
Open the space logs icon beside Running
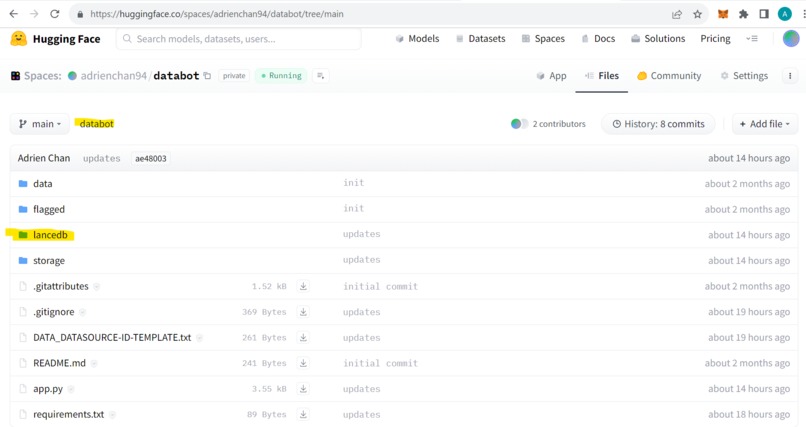[321, 76]
